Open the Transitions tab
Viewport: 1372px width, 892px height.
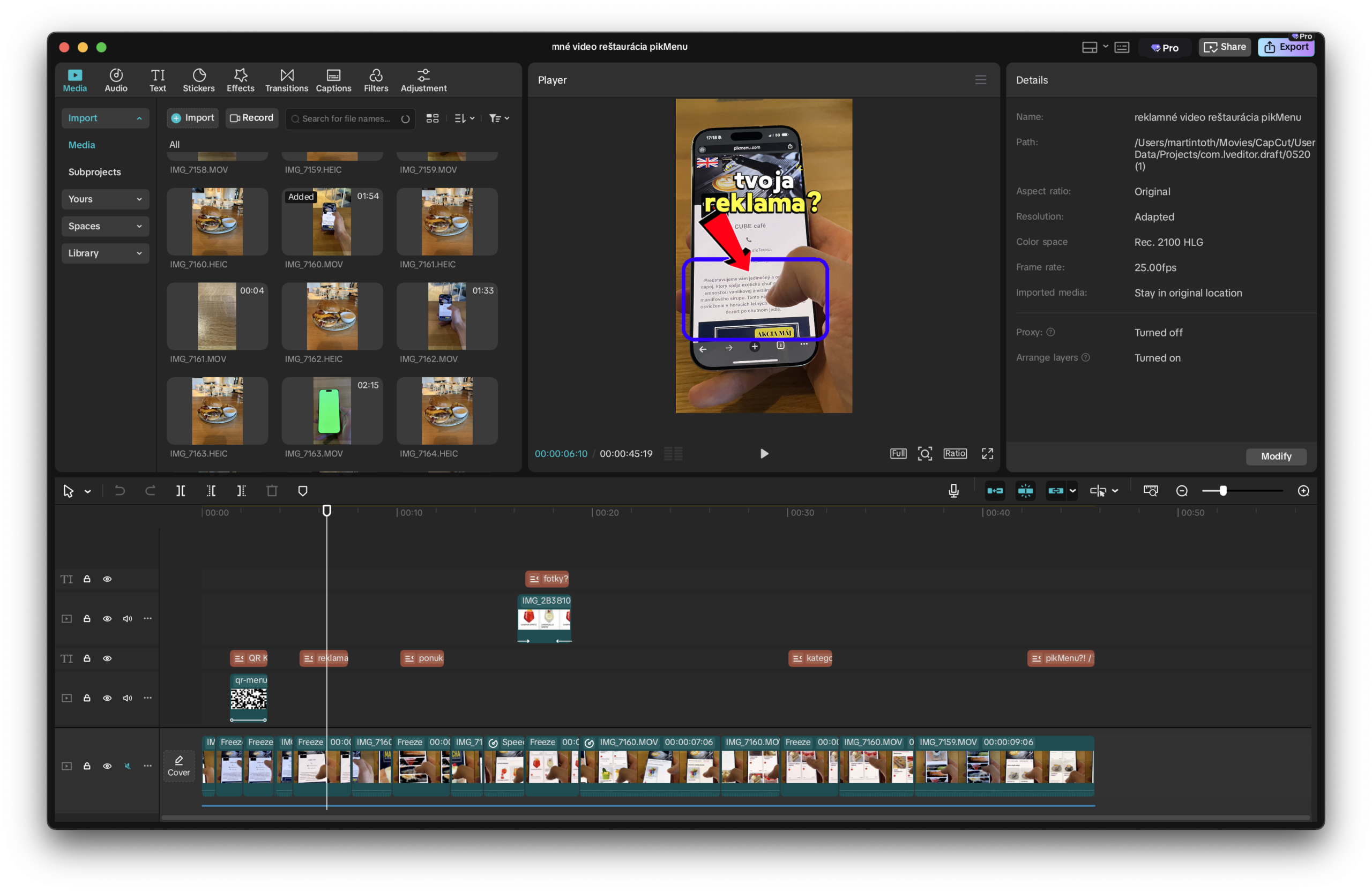287,80
